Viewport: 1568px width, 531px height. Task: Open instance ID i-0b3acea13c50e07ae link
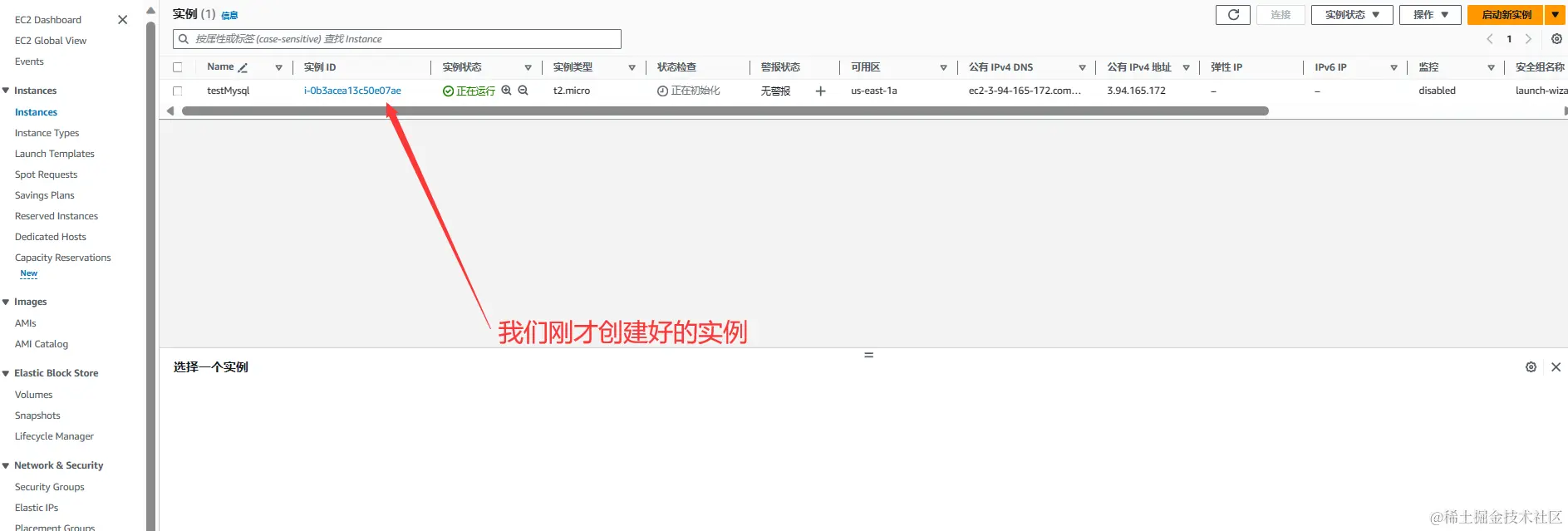point(352,91)
